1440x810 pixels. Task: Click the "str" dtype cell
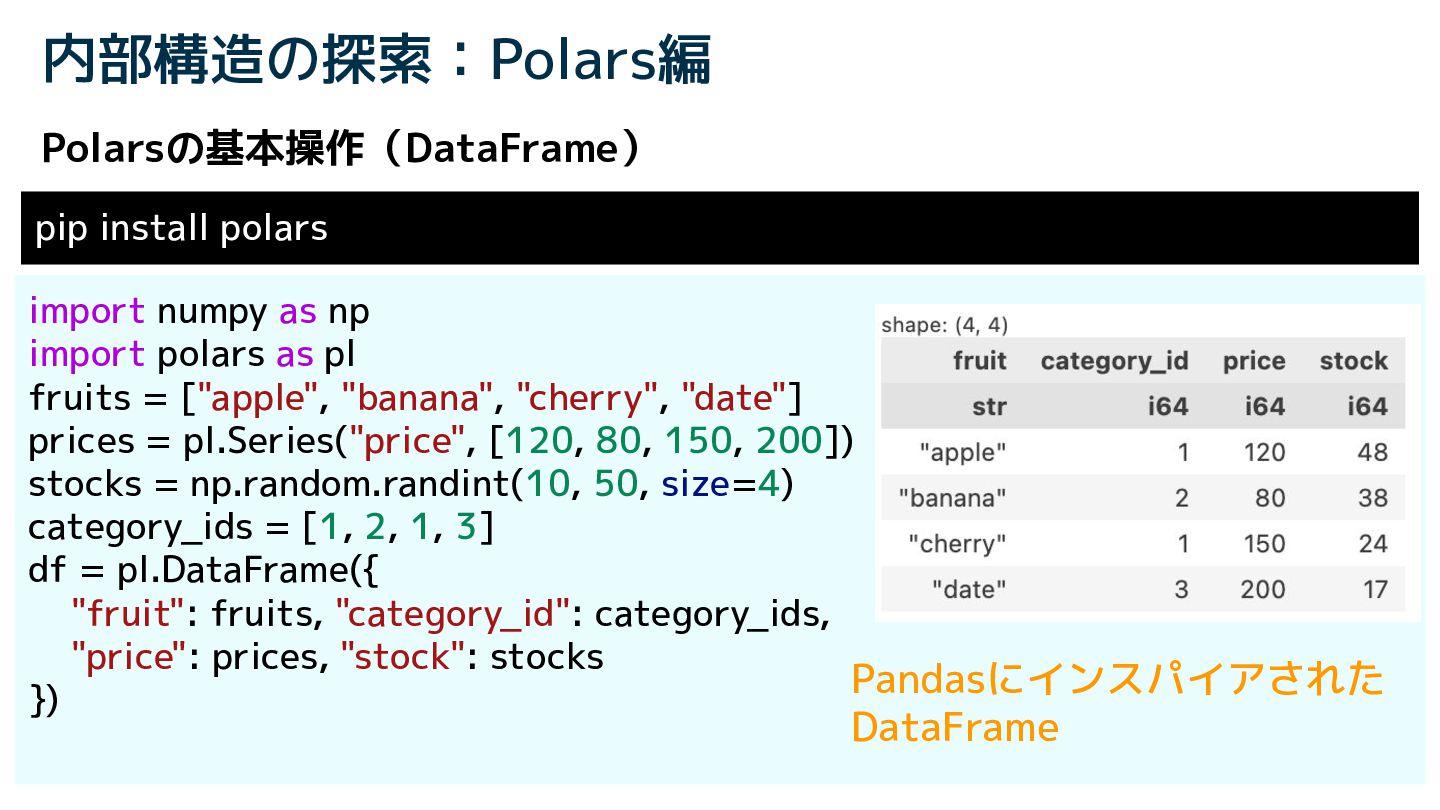point(989,407)
